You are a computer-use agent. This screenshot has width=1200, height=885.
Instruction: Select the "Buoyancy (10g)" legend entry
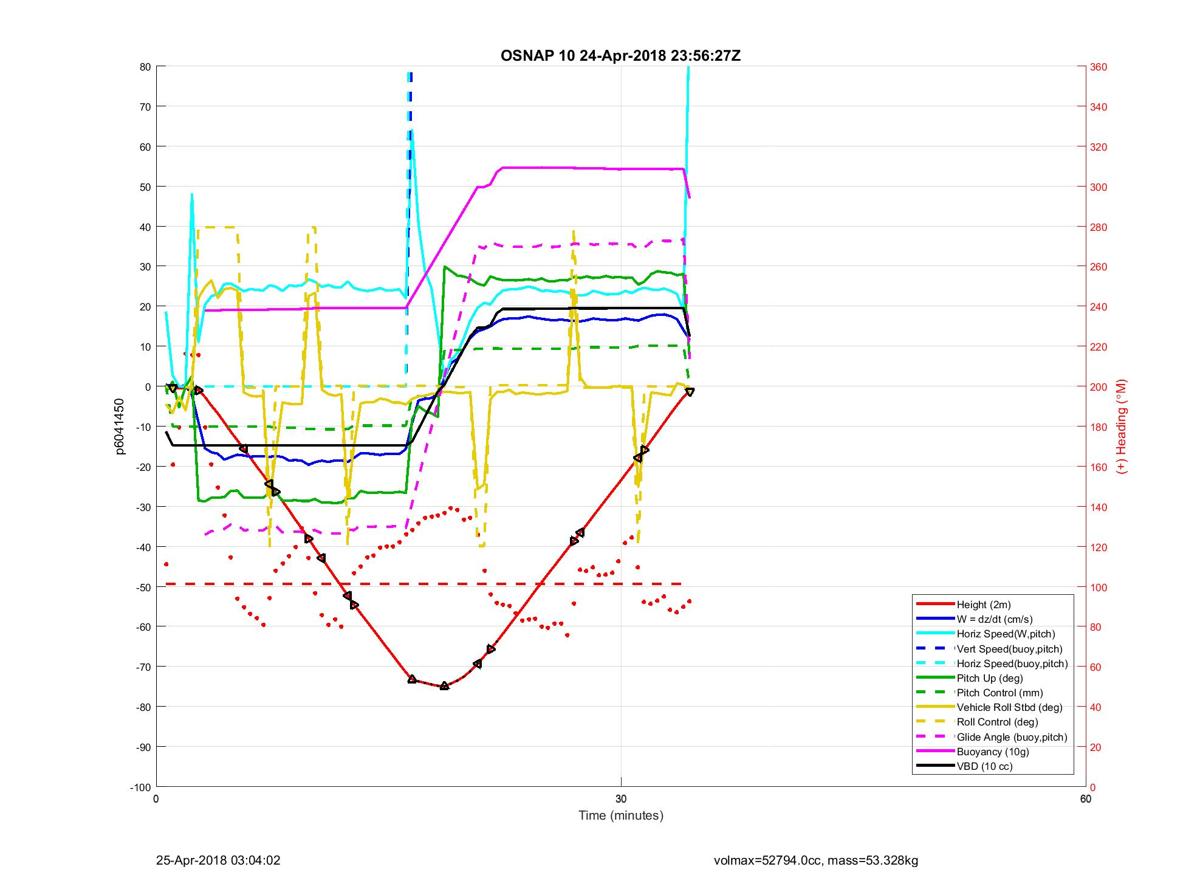click(x=994, y=751)
